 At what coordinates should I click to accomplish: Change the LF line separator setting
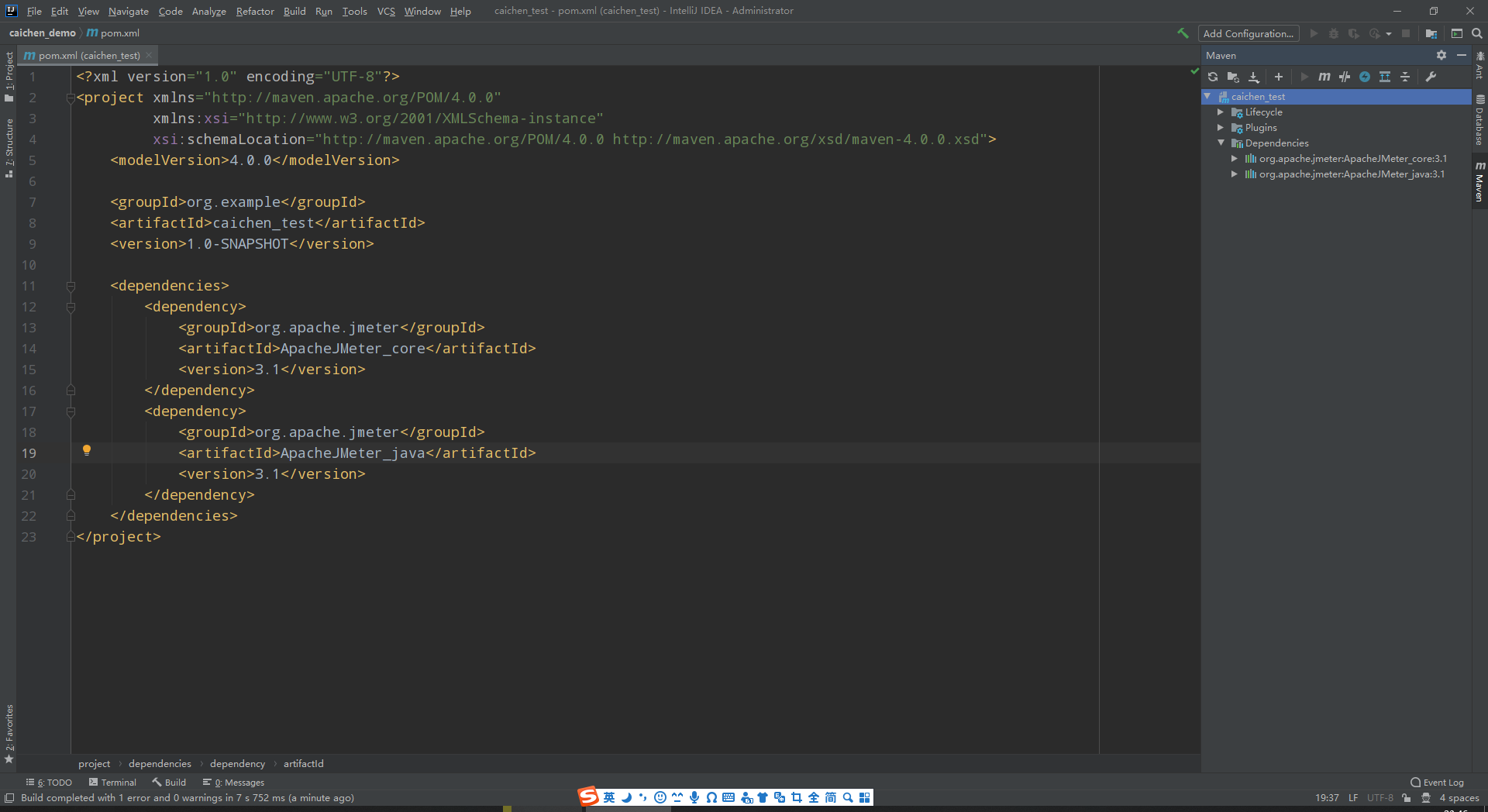click(x=1353, y=798)
